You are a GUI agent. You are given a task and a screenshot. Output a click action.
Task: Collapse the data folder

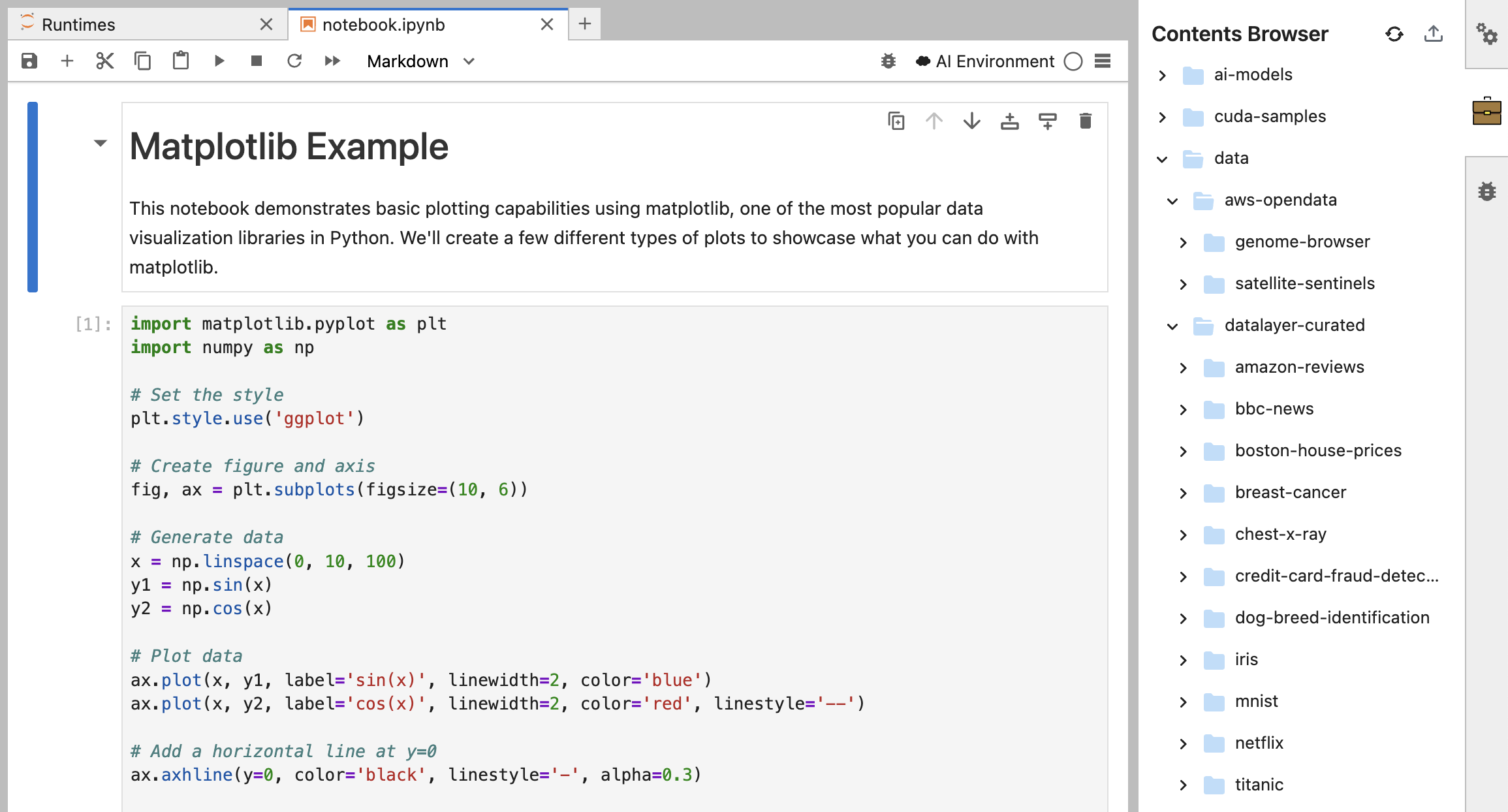(x=1162, y=159)
